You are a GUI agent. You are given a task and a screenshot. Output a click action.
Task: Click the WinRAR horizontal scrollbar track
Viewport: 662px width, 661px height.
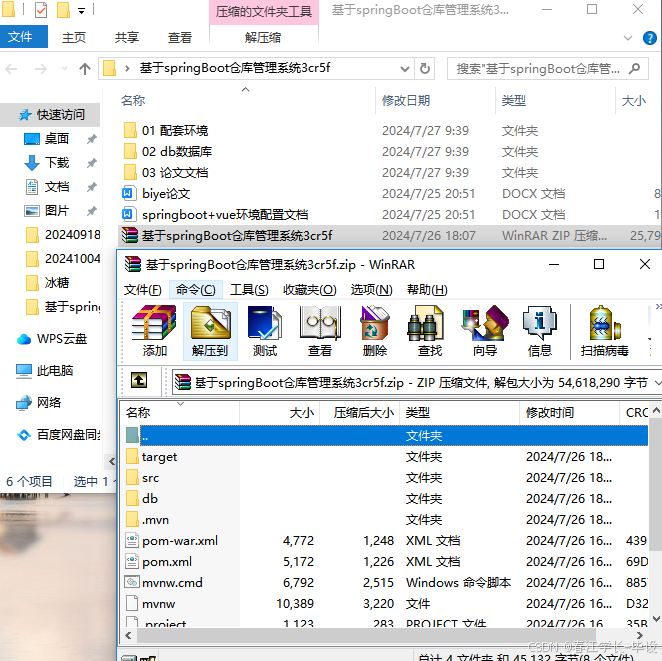click(383, 635)
